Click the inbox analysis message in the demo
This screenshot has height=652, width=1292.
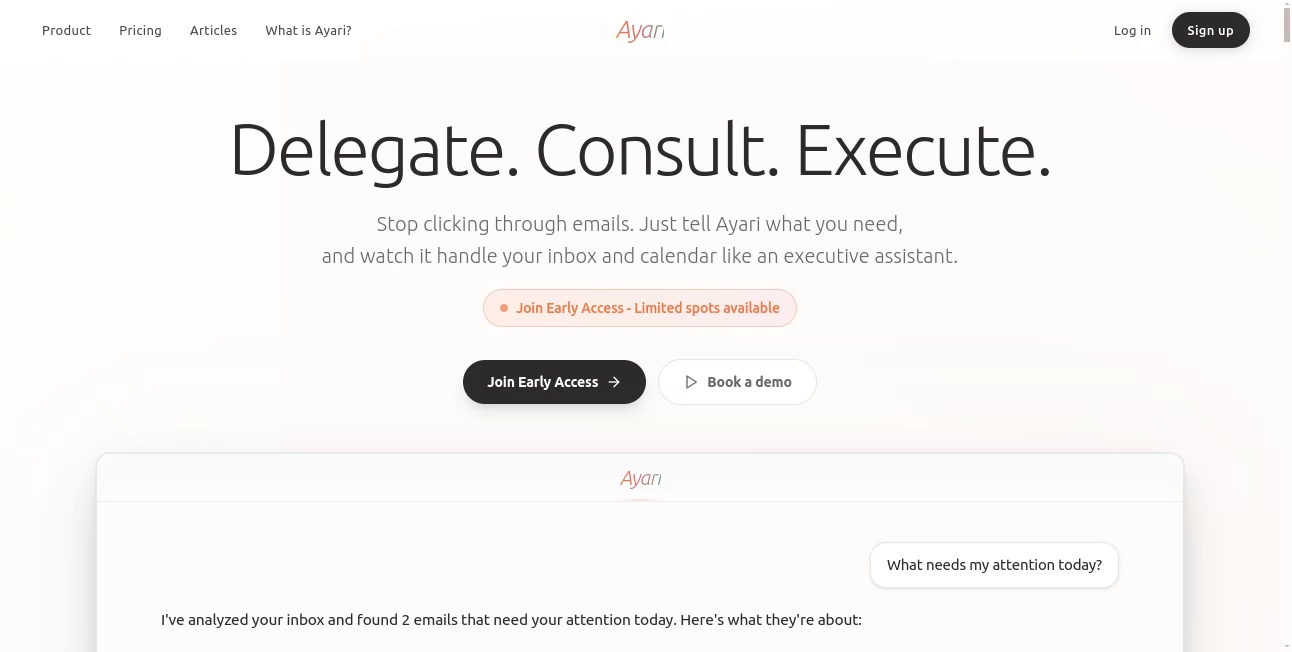tap(510, 619)
